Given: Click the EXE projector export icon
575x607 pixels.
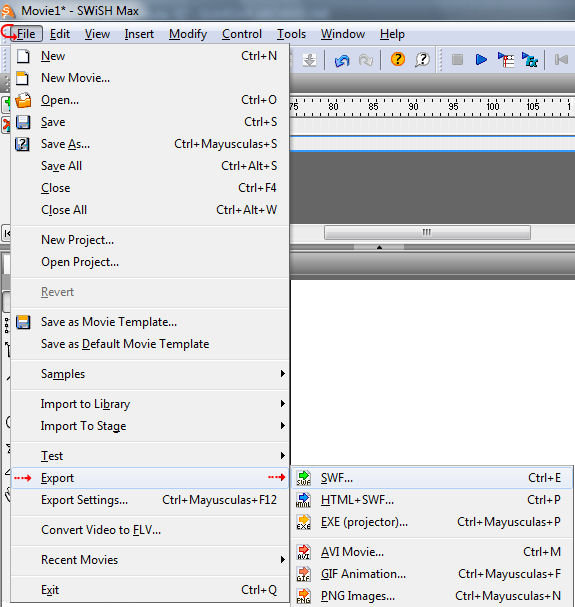Looking at the screenshot, I should [x=304, y=522].
